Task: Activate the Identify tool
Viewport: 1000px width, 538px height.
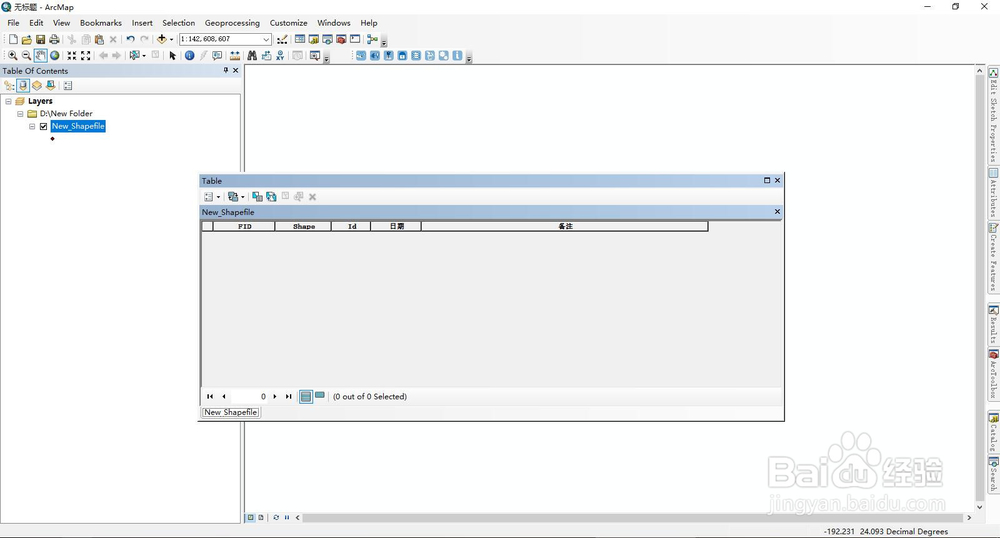Action: (x=189, y=56)
